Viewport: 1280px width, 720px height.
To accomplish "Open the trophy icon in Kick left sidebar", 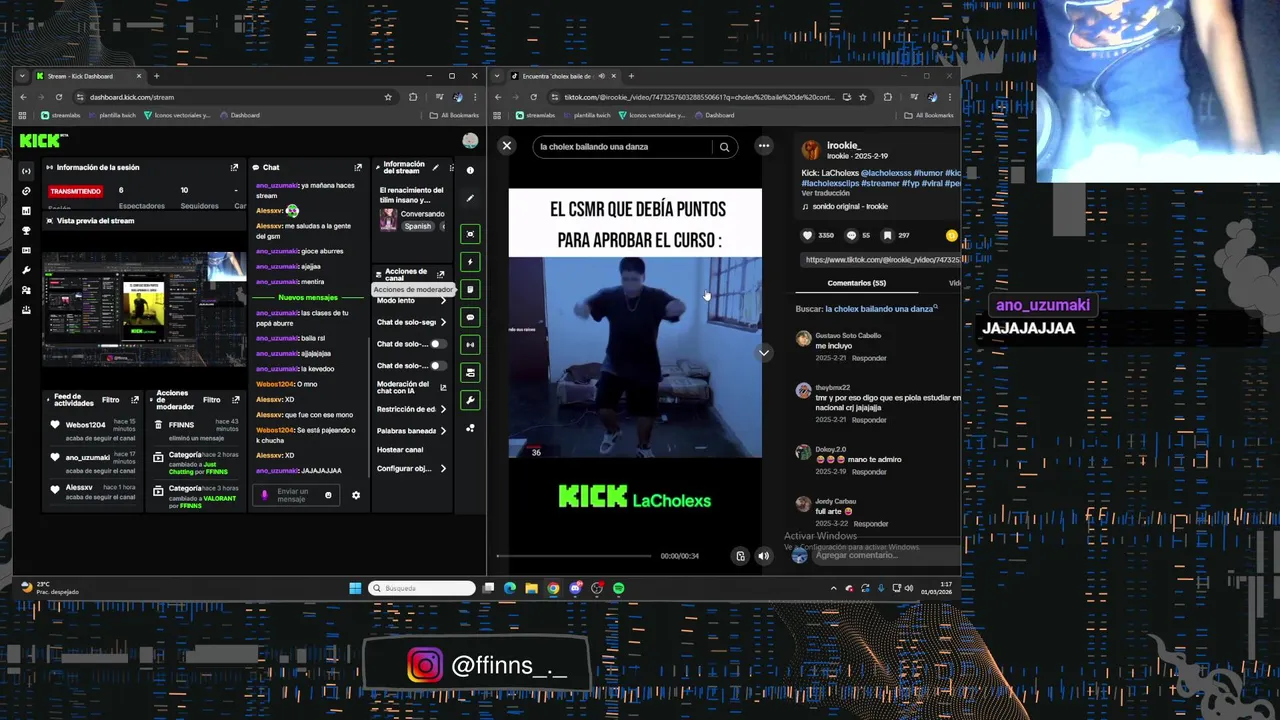I will (26, 231).
